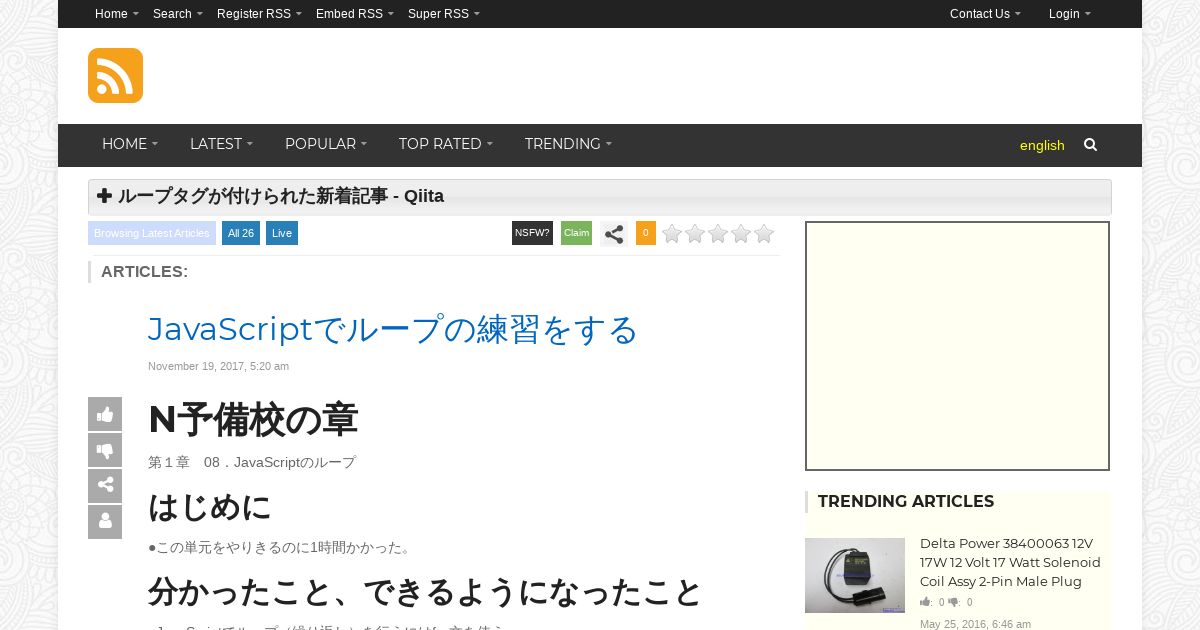This screenshot has width=1200, height=630.
Task: Click the article share icon in sidebar
Action: tap(105, 486)
